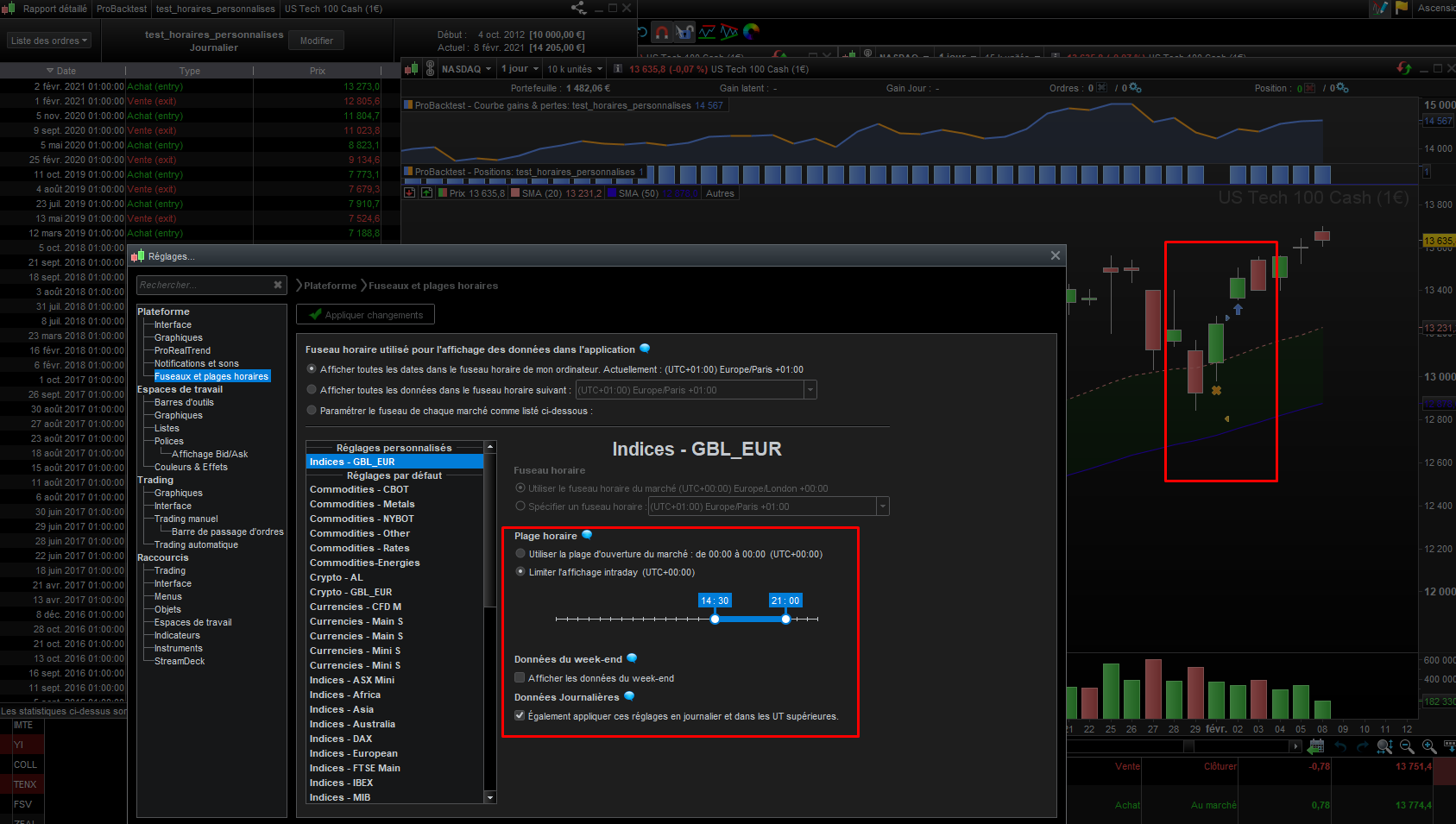The width and height of the screenshot is (1456, 824).
Task: Click the color wheel icon in toolbar
Action: [751, 32]
